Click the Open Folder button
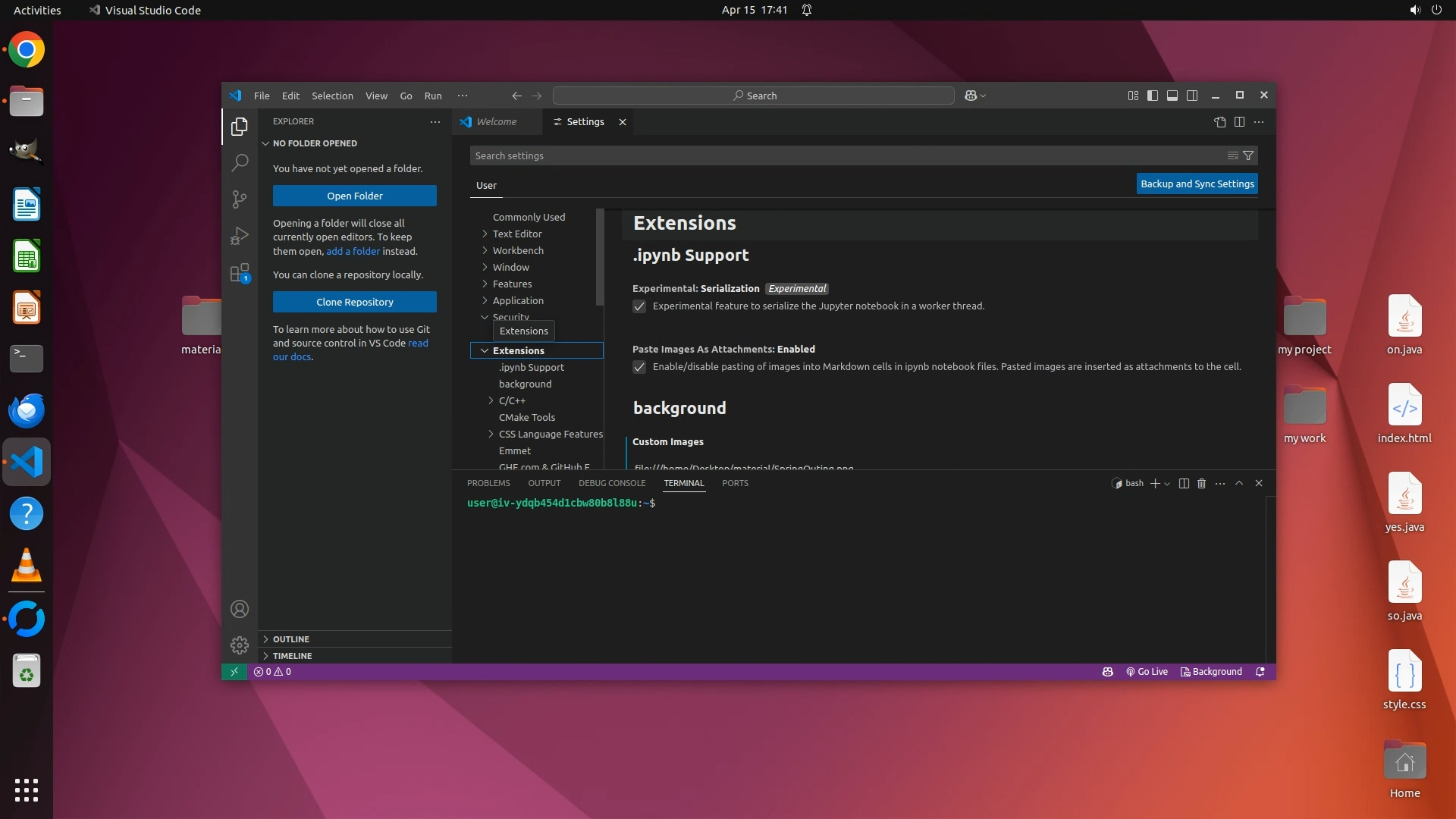 354,196
